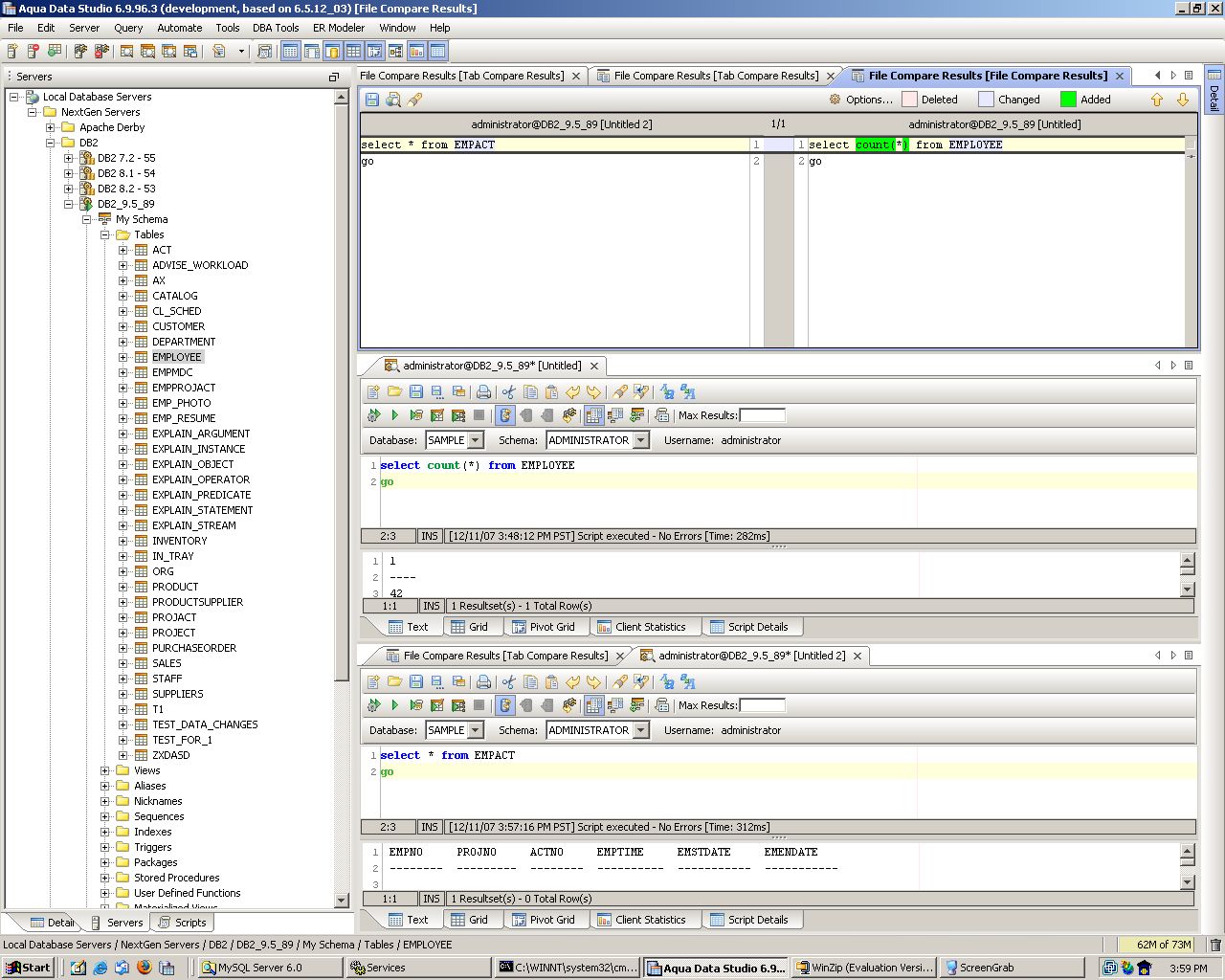Click Paste icon in upper query editor toolbar
1225x980 pixels.
coord(551,391)
